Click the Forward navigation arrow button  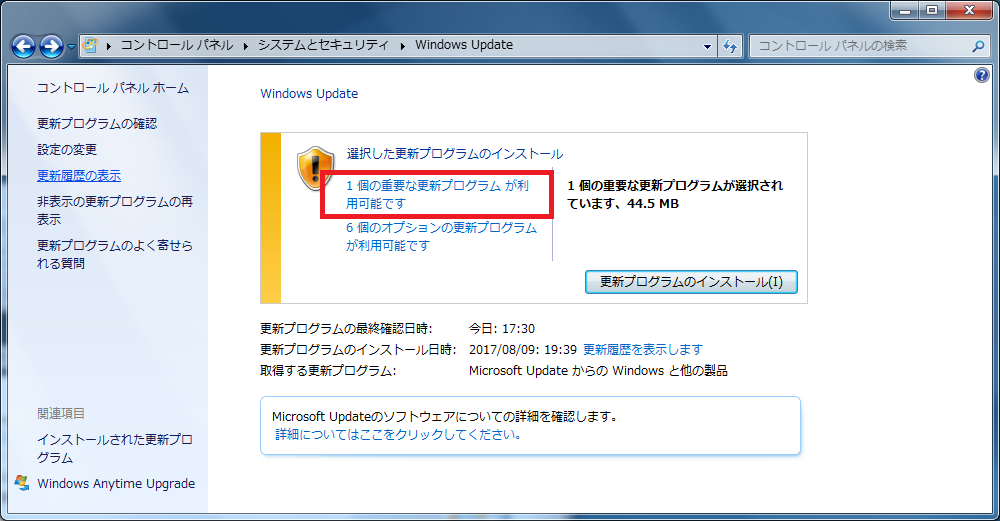click(x=51, y=46)
